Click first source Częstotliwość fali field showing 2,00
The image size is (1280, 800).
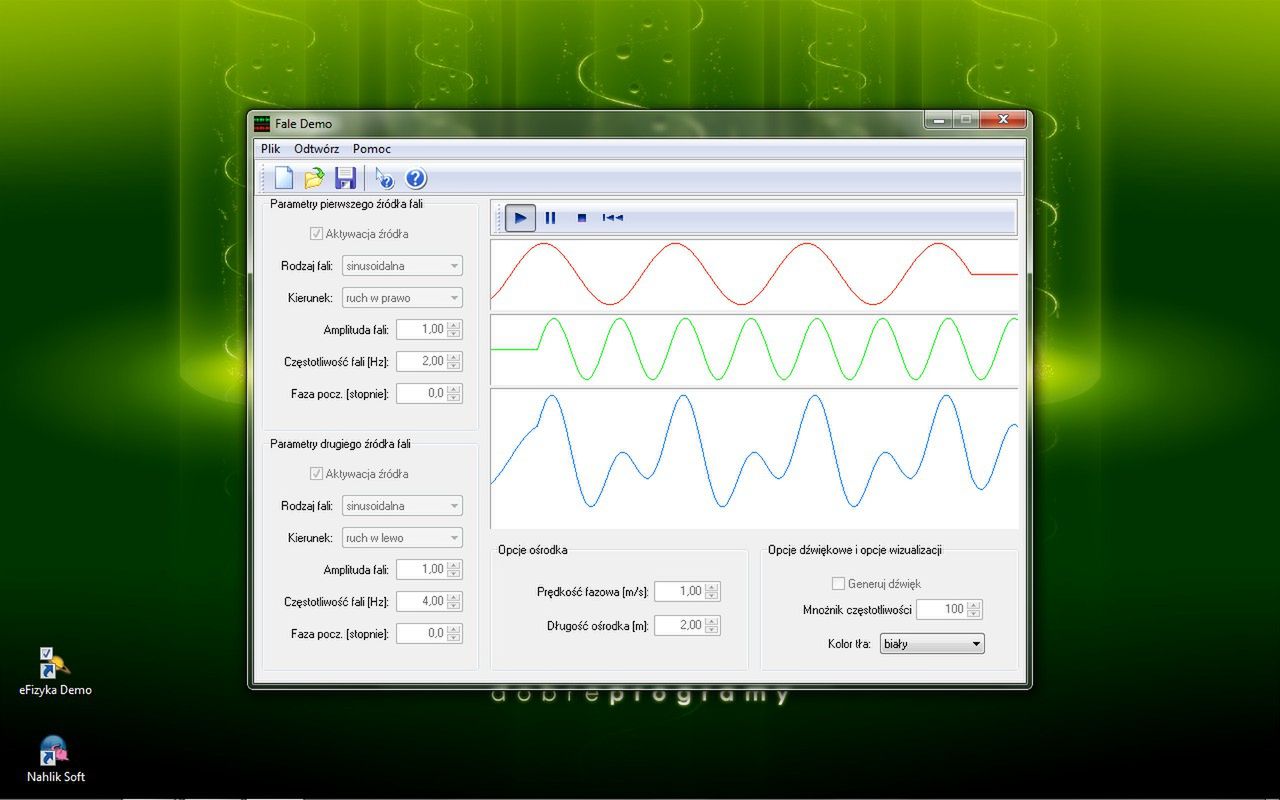[421, 361]
